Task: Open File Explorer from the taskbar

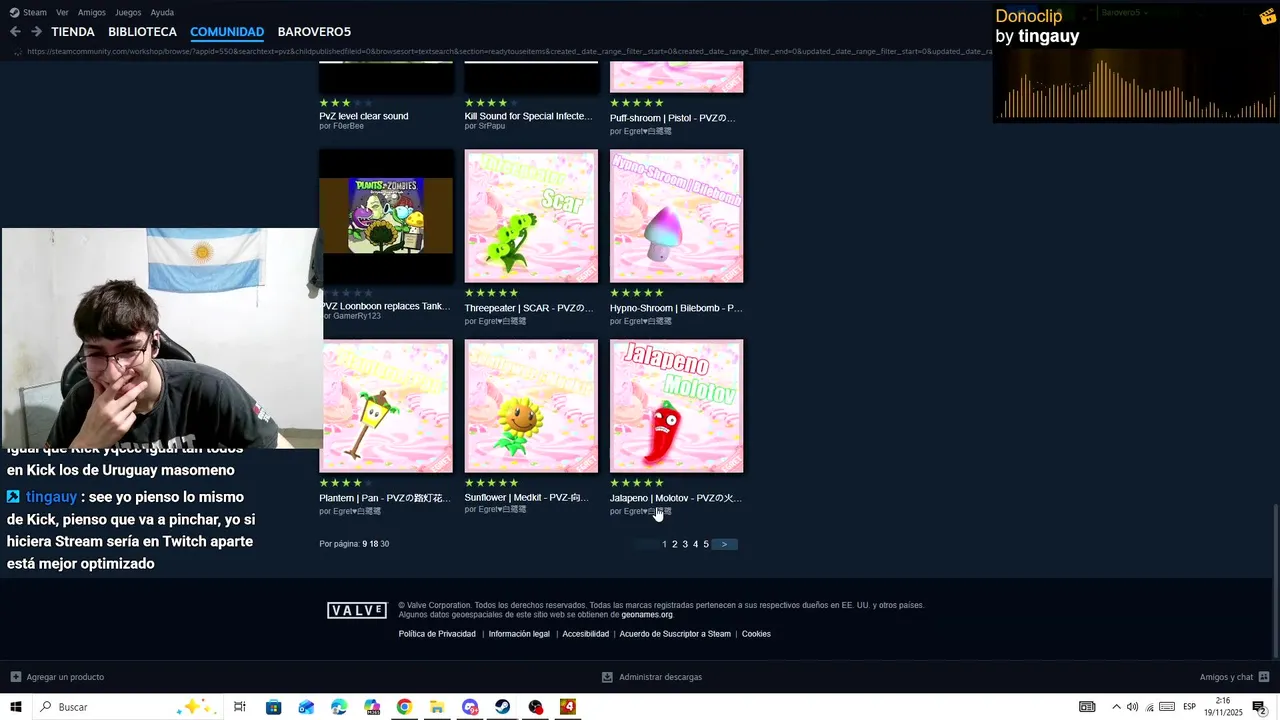Action: coord(437,707)
